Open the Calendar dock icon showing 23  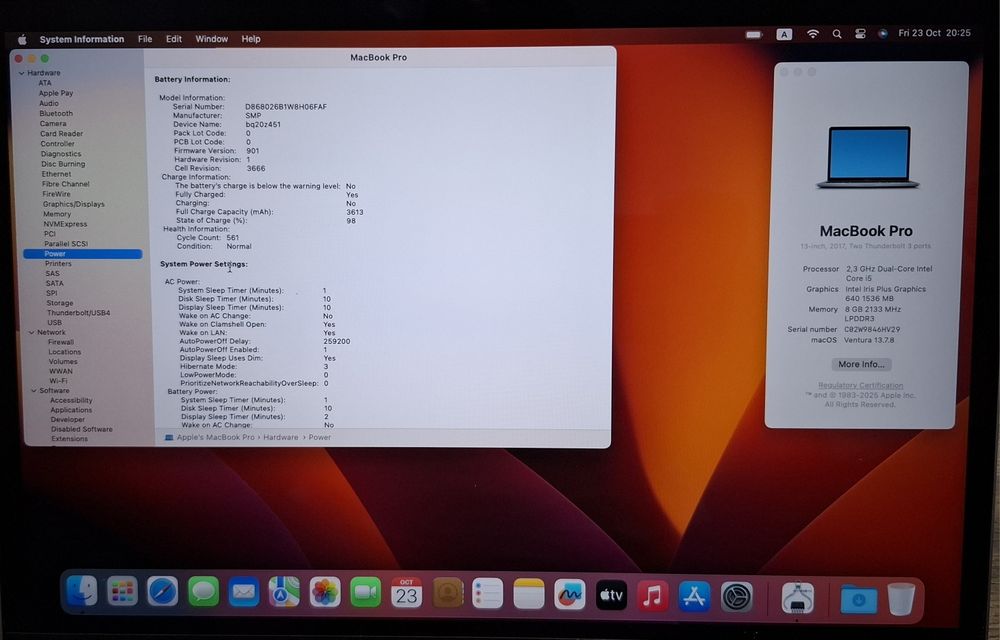406,593
